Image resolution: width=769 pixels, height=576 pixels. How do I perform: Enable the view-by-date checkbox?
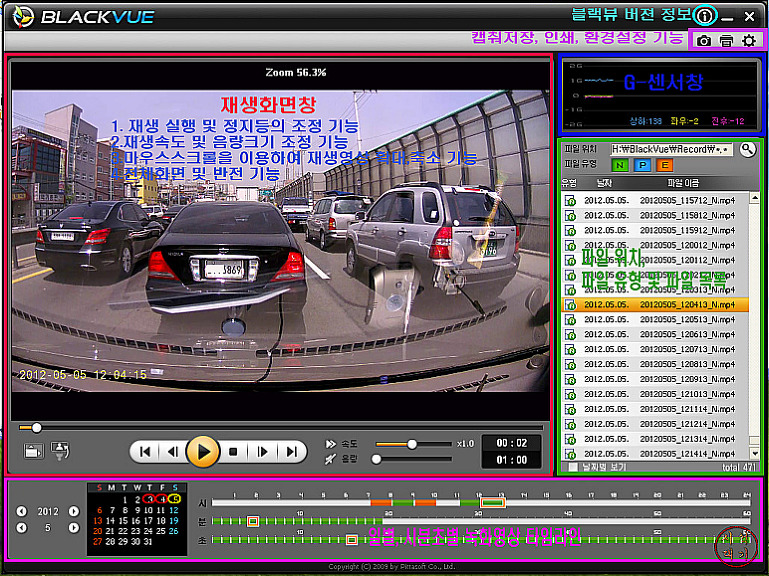(572, 467)
